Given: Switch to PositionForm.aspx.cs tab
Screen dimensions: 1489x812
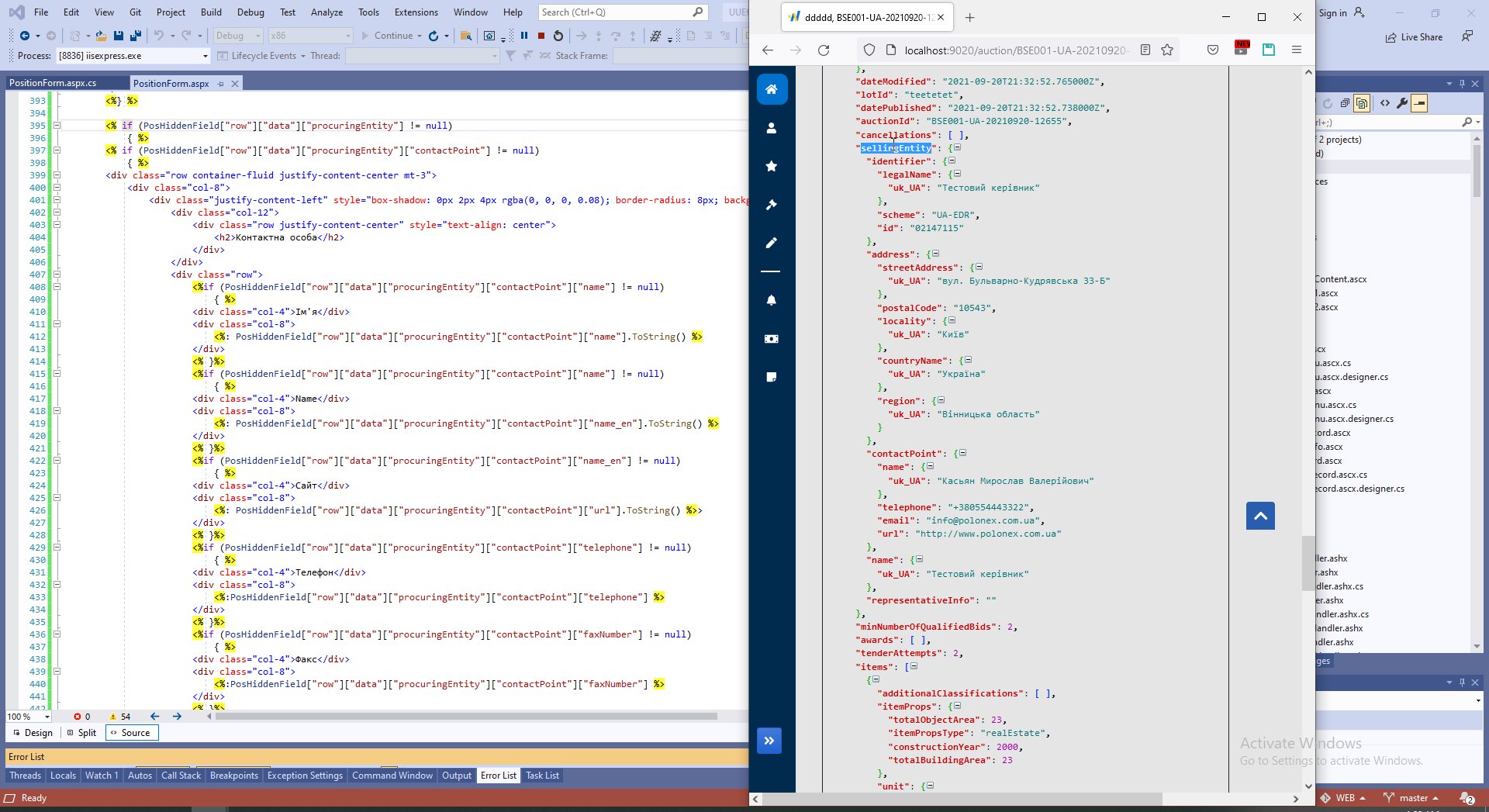Looking at the screenshot, I should click(x=53, y=83).
